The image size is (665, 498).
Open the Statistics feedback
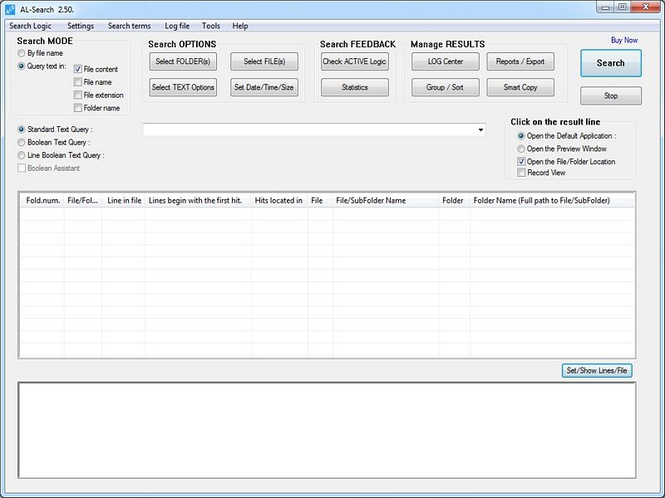point(355,87)
